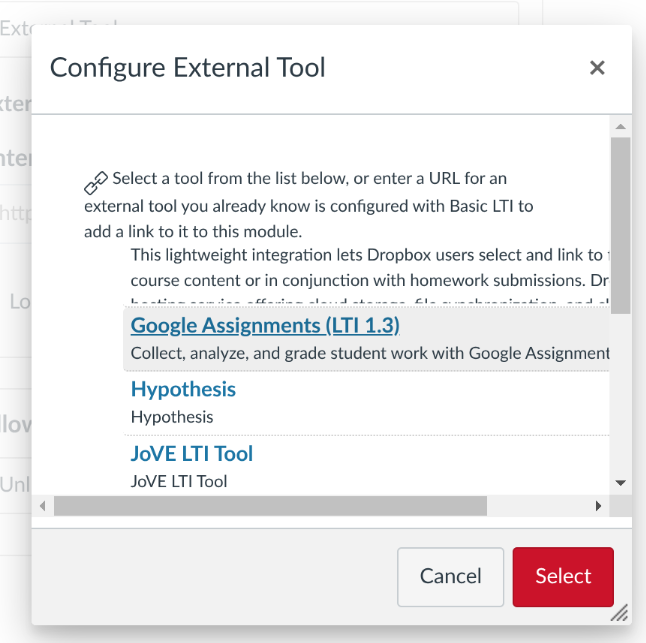Image resolution: width=646 pixels, height=643 pixels.
Task: Click the resize grip at dialog corner
Action: (620, 613)
